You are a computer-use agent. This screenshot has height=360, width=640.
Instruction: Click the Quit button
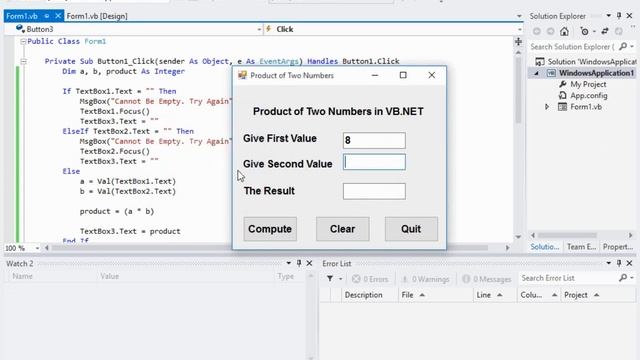pyautogui.click(x=411, y=229)
